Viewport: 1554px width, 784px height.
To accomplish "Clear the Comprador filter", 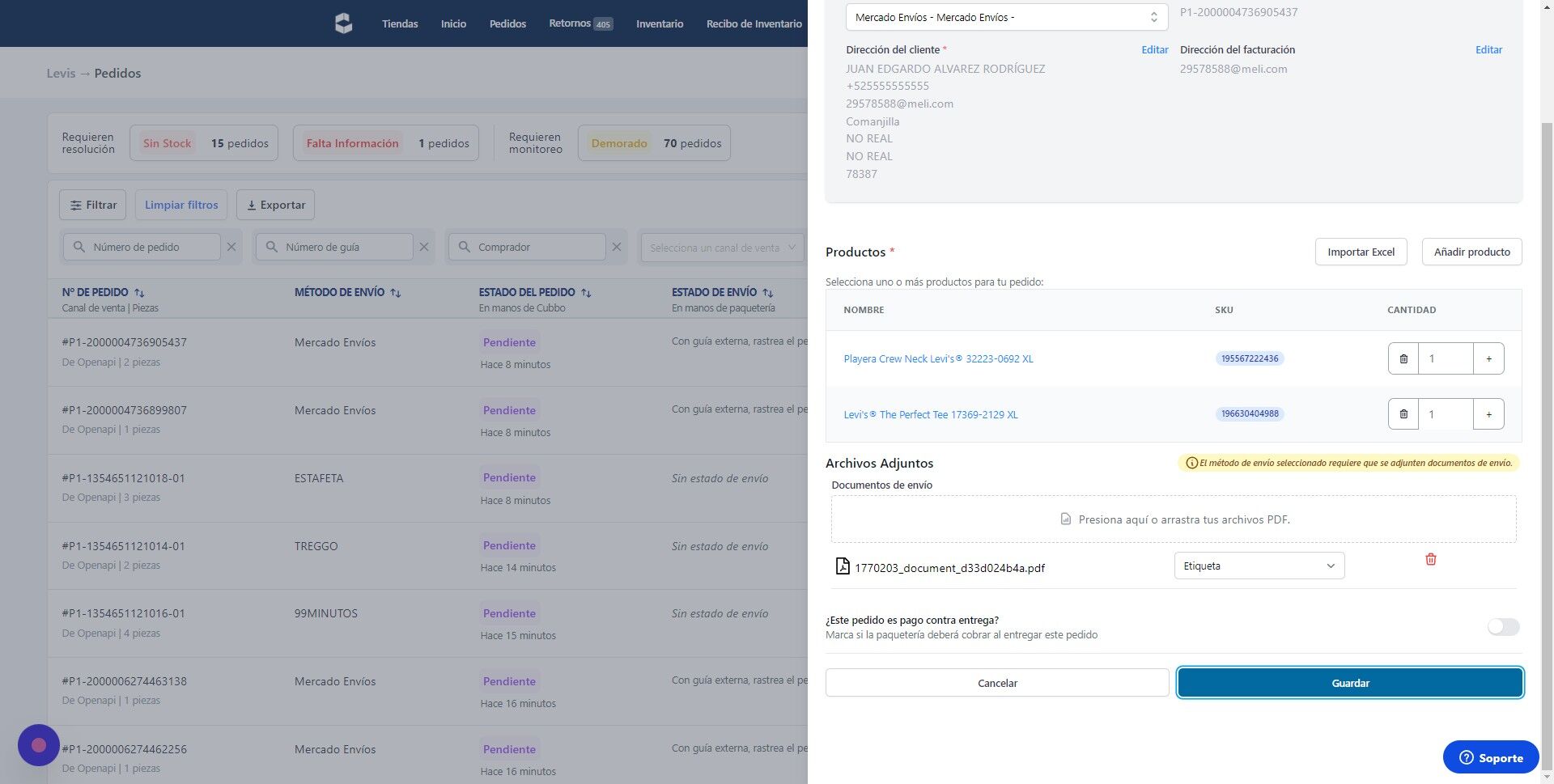I will tap(617, 247).
